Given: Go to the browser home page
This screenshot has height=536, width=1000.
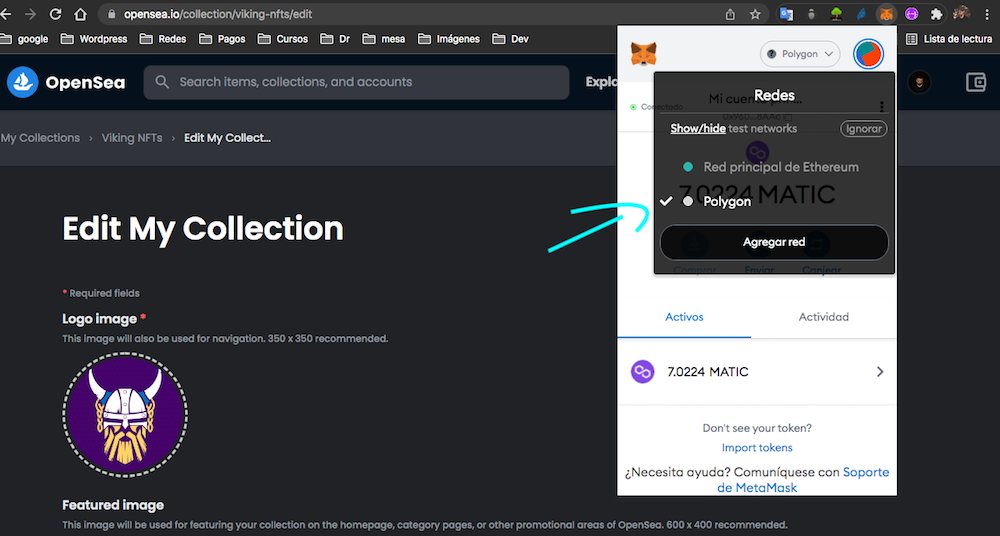Looking at the screenshot, I should point(80,14).
